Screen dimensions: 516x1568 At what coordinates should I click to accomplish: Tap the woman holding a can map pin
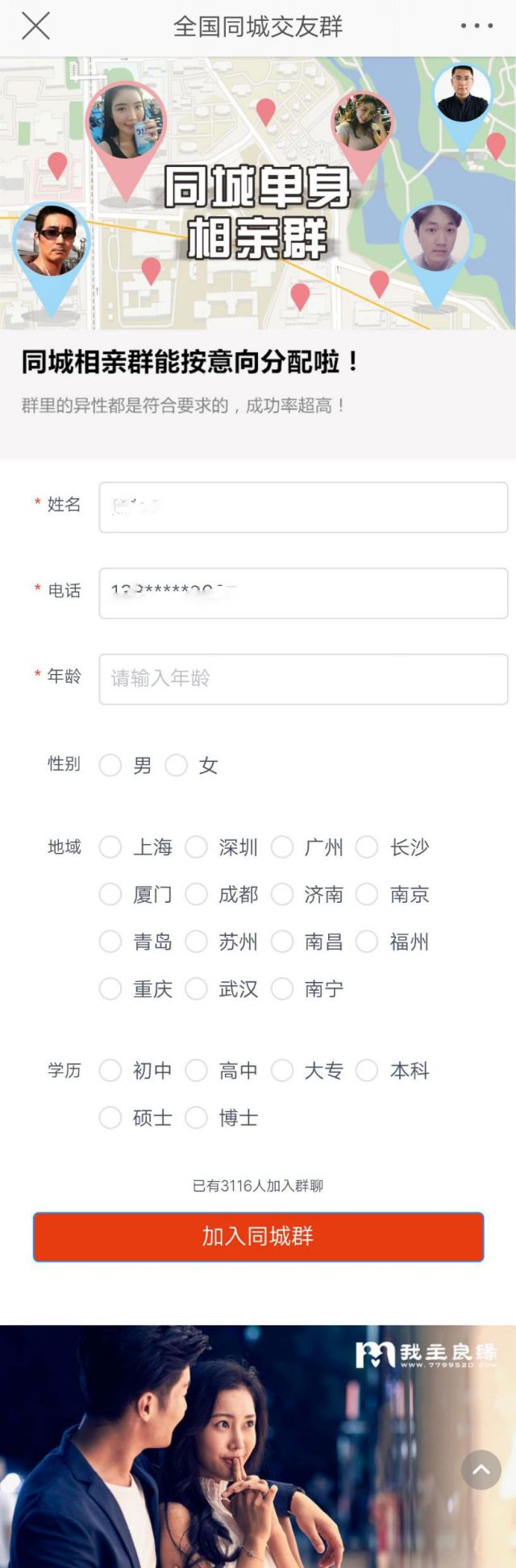point(126,123)
